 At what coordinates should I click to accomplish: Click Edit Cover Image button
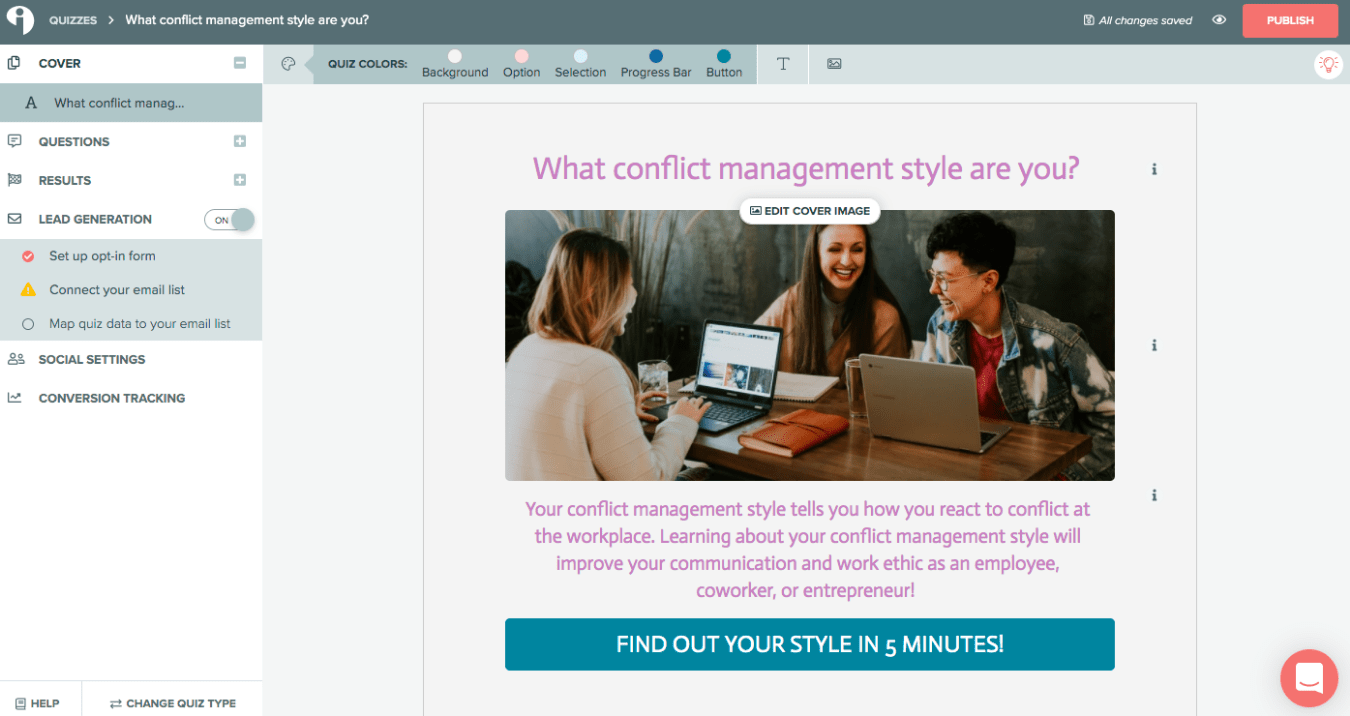coord(810,211)
